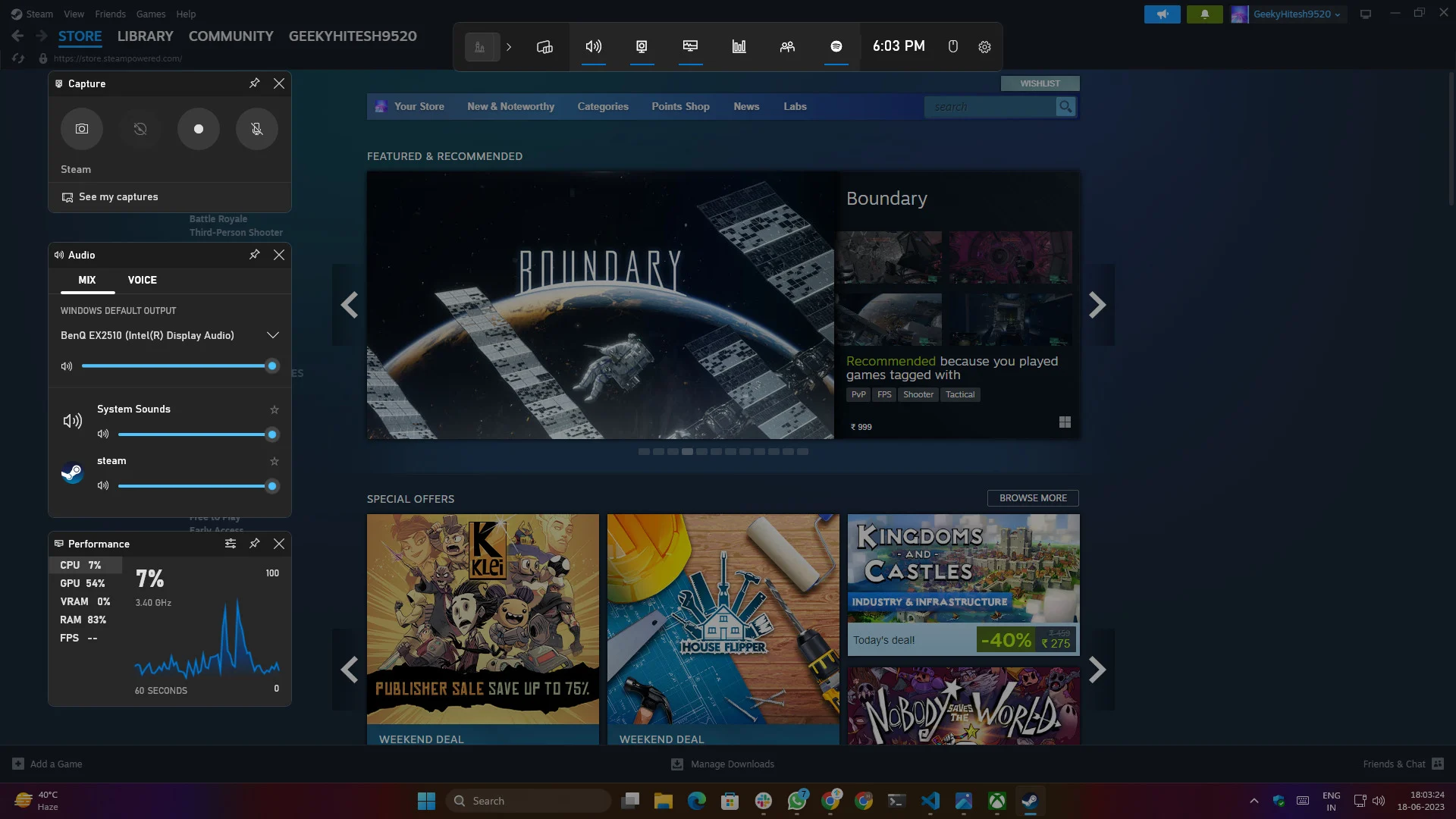Expand the BenQ EX2510 output device dropdown
The width and height of the screenshot is (1456, 819).
pos(273,335)
